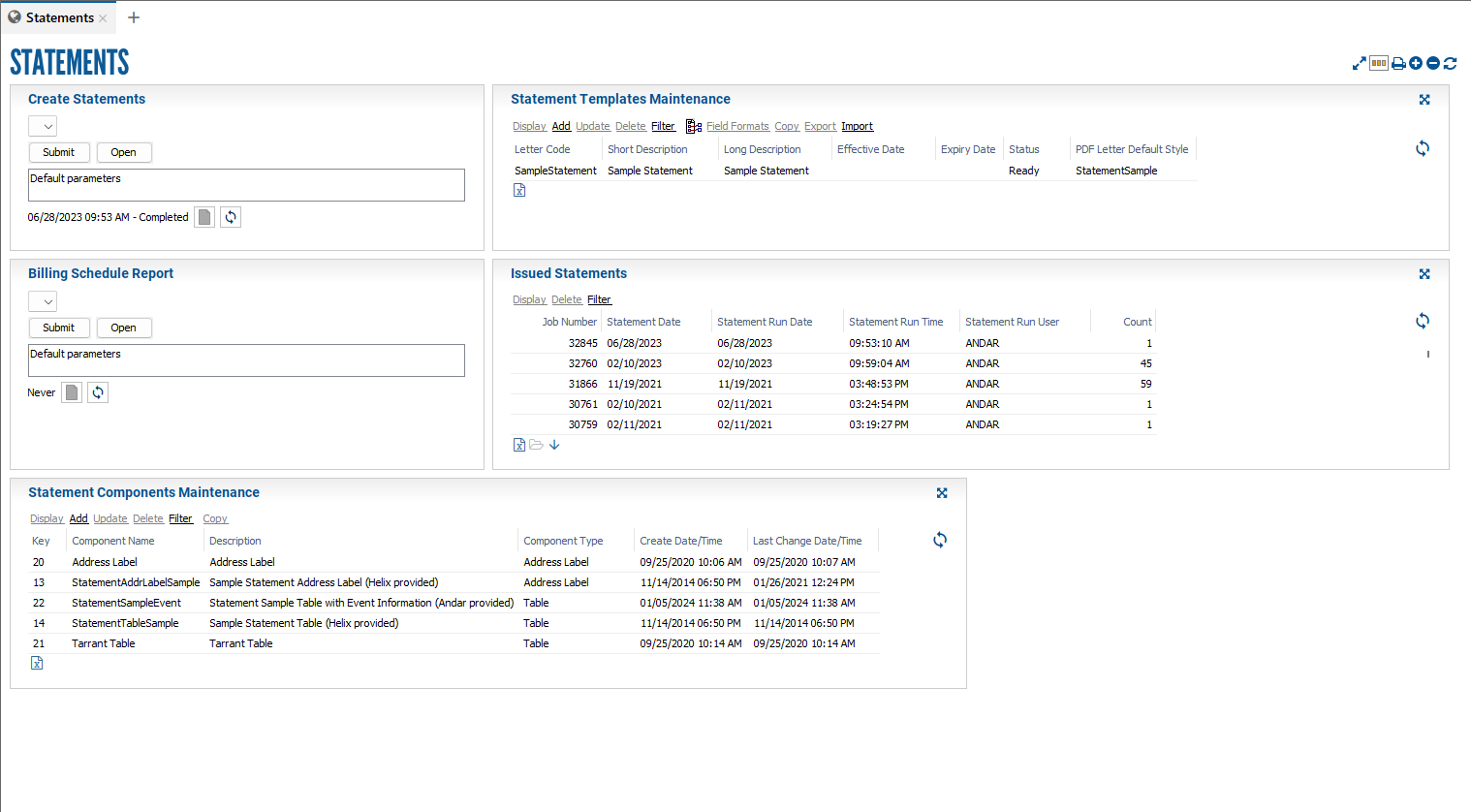
Task: Click the down arrow below Issued Statements table
Action: coord(554,445)
